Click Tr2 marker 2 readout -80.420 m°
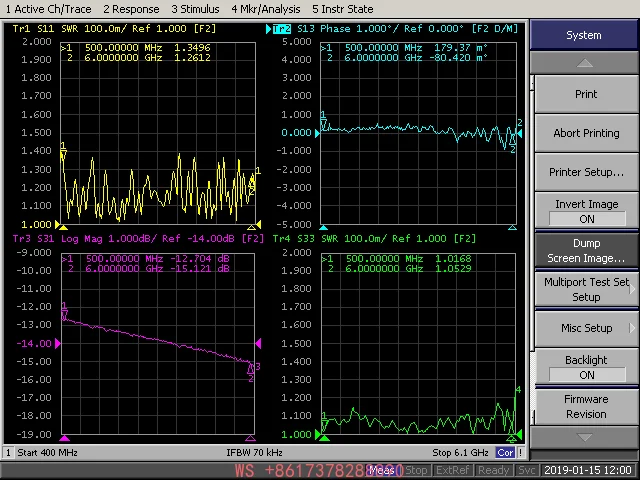The height and width of the screenshot is (480, 640). click(458, 58)
